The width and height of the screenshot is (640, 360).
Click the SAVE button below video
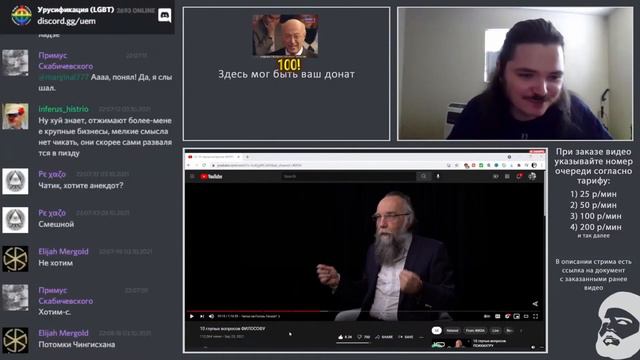point(405,337)
